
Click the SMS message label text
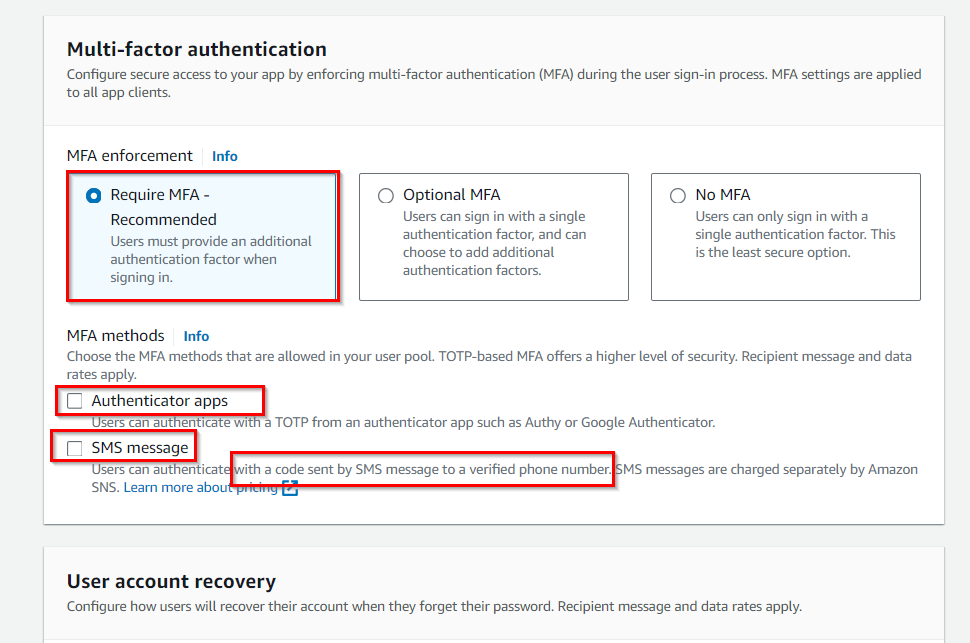coord(140,448)
